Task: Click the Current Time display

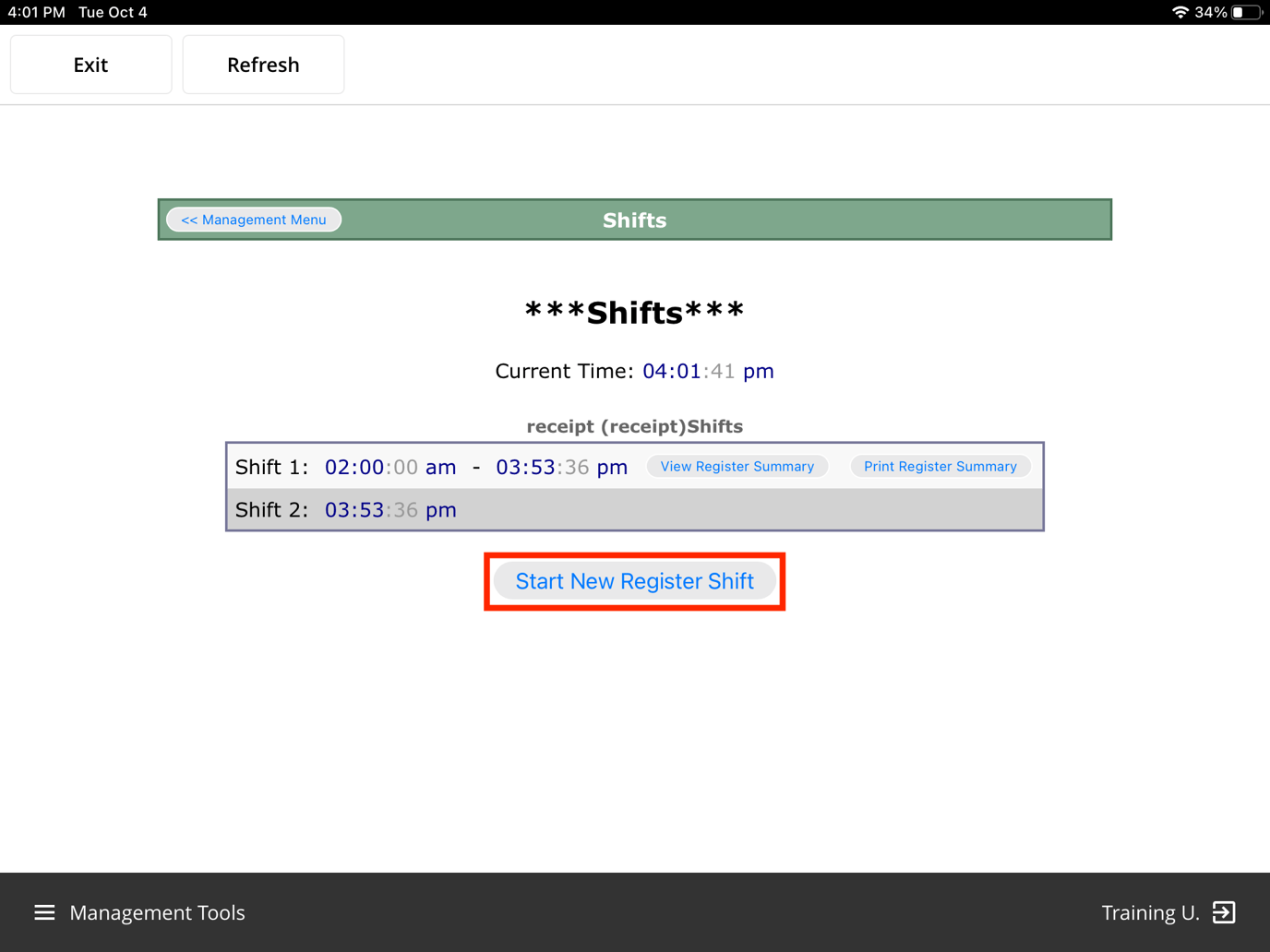Action: click(x=634, y=371)
